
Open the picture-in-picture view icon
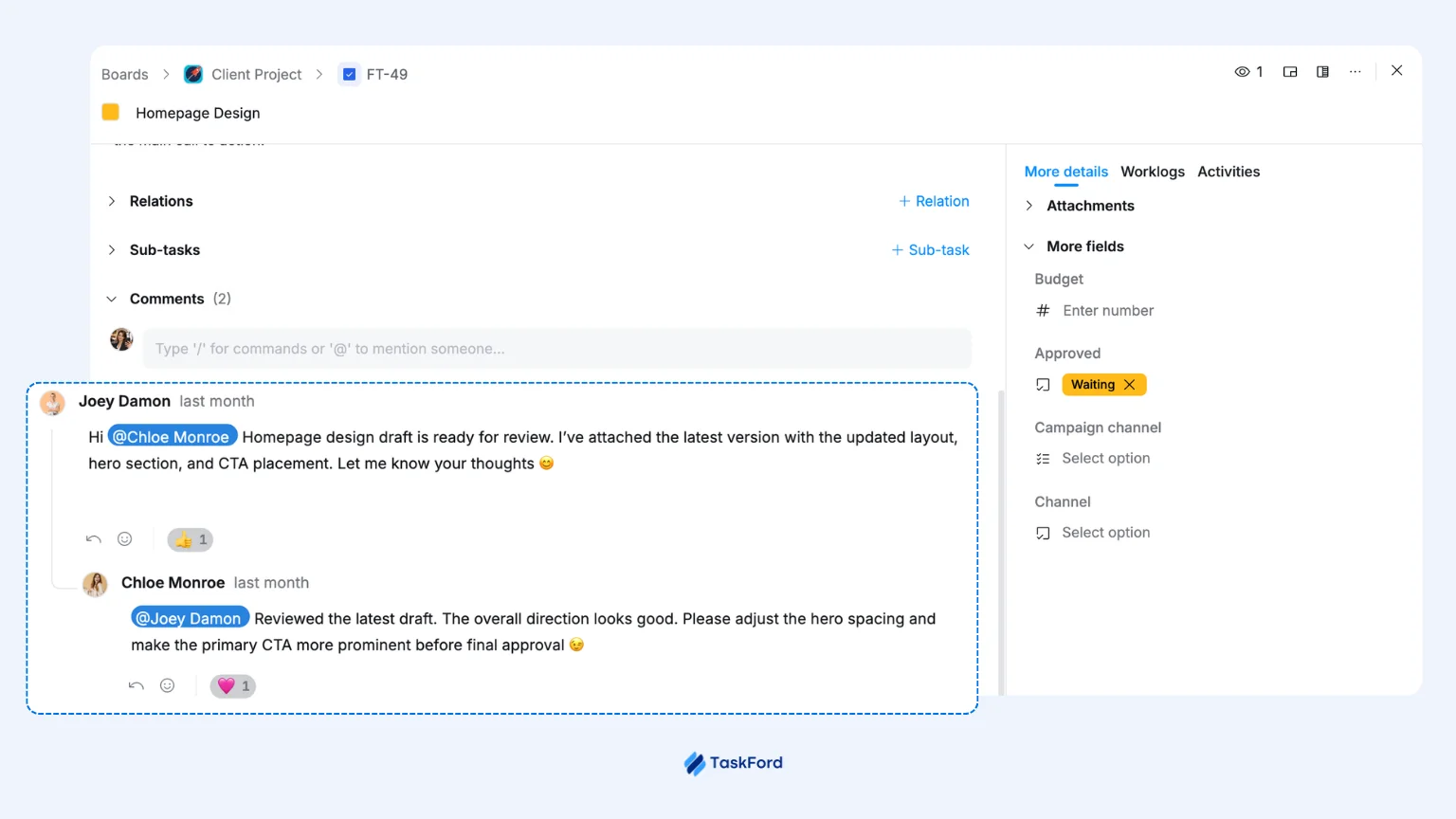(1290, 72)
